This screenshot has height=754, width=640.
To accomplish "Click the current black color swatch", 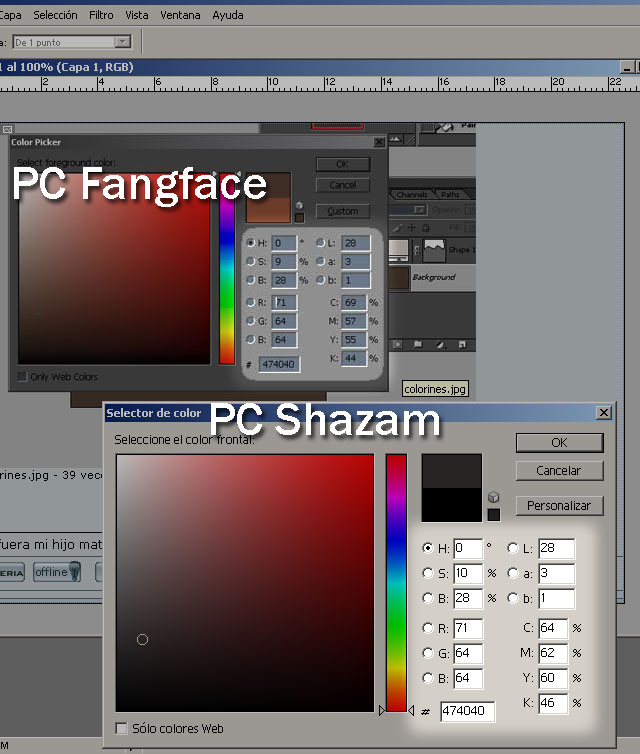I will coord(452,504).
